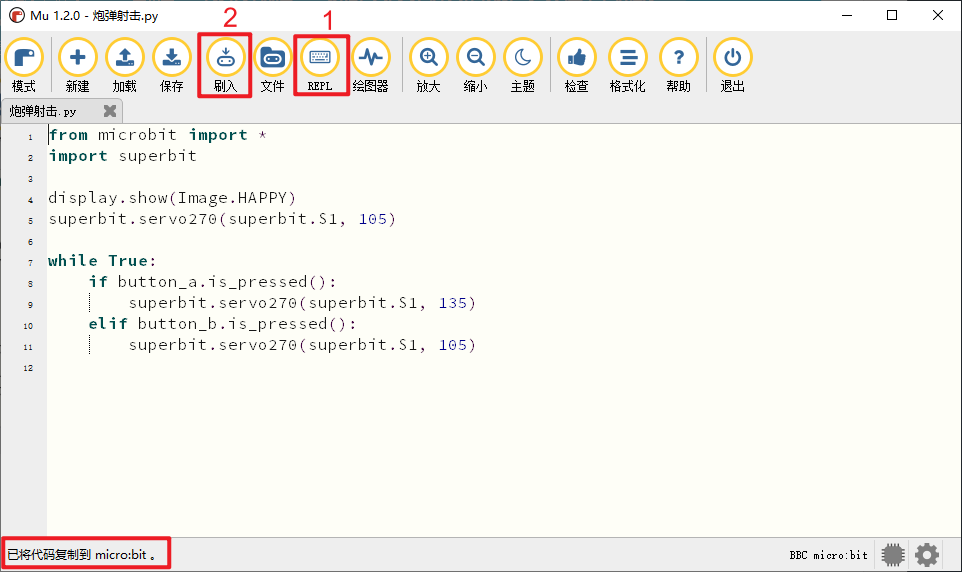Close the 炮弹射击.py tab
Image resolution: width=962 pixels, height=572 pixels.
point(110,111)
